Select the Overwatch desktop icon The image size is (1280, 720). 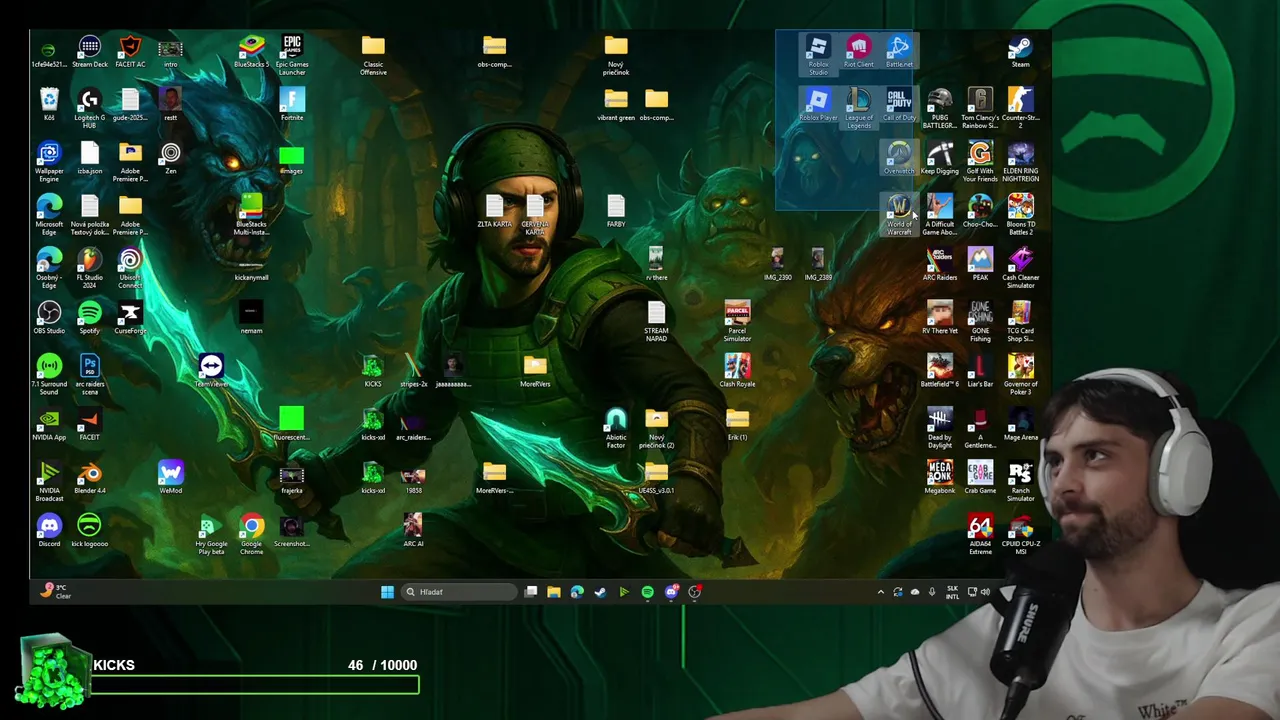pos(899,158)
